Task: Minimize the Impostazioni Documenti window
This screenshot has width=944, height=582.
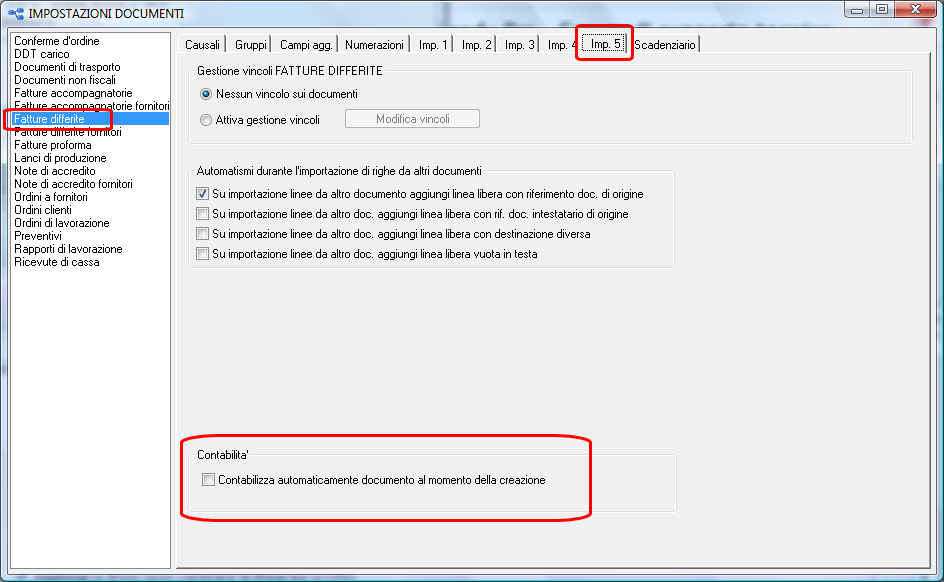Action: pyautogui.click(x=857, y=9)
